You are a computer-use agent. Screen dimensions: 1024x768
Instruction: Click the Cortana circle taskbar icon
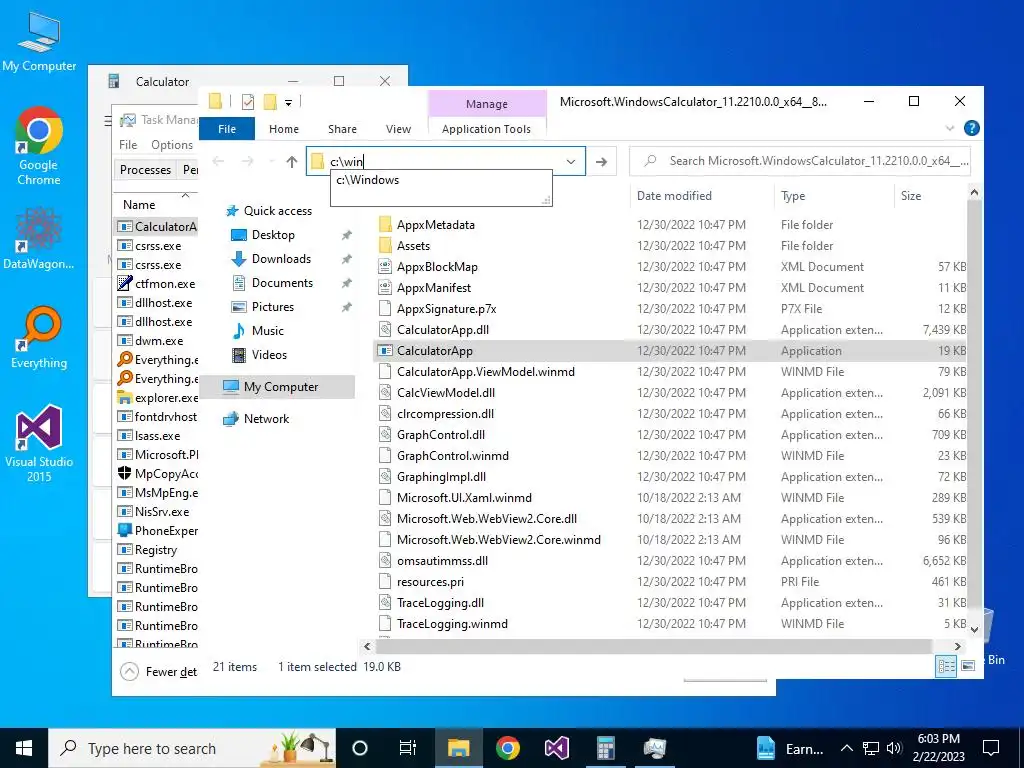(360, 748)
